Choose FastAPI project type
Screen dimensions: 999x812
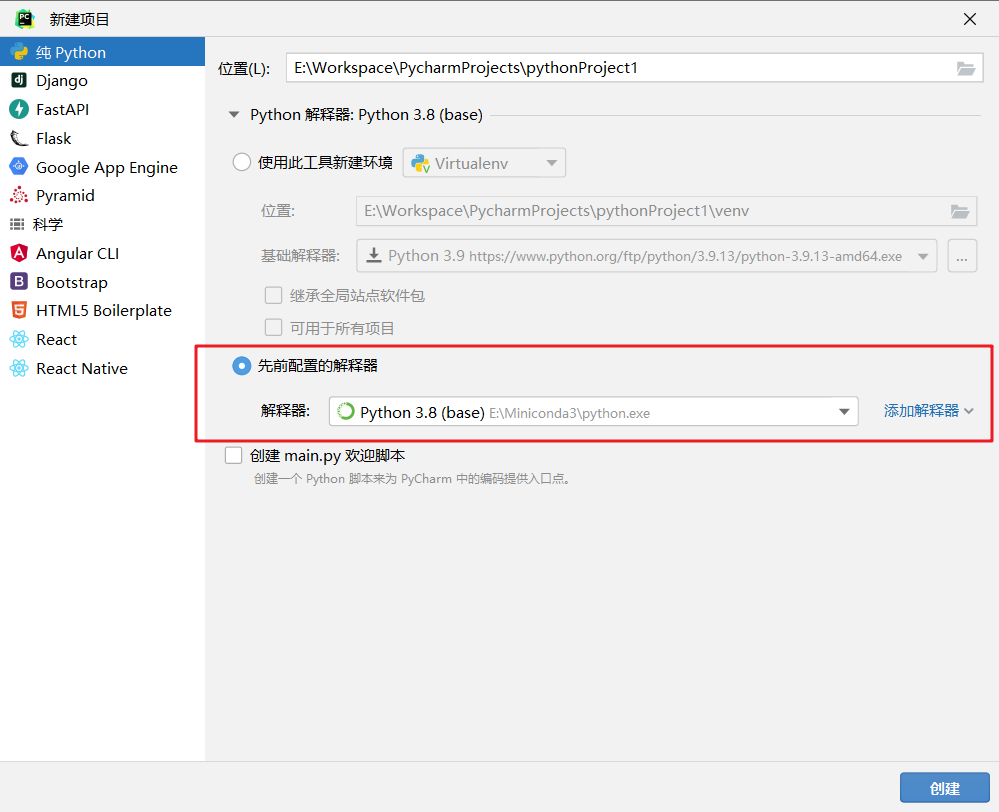(x=103, y=109)
